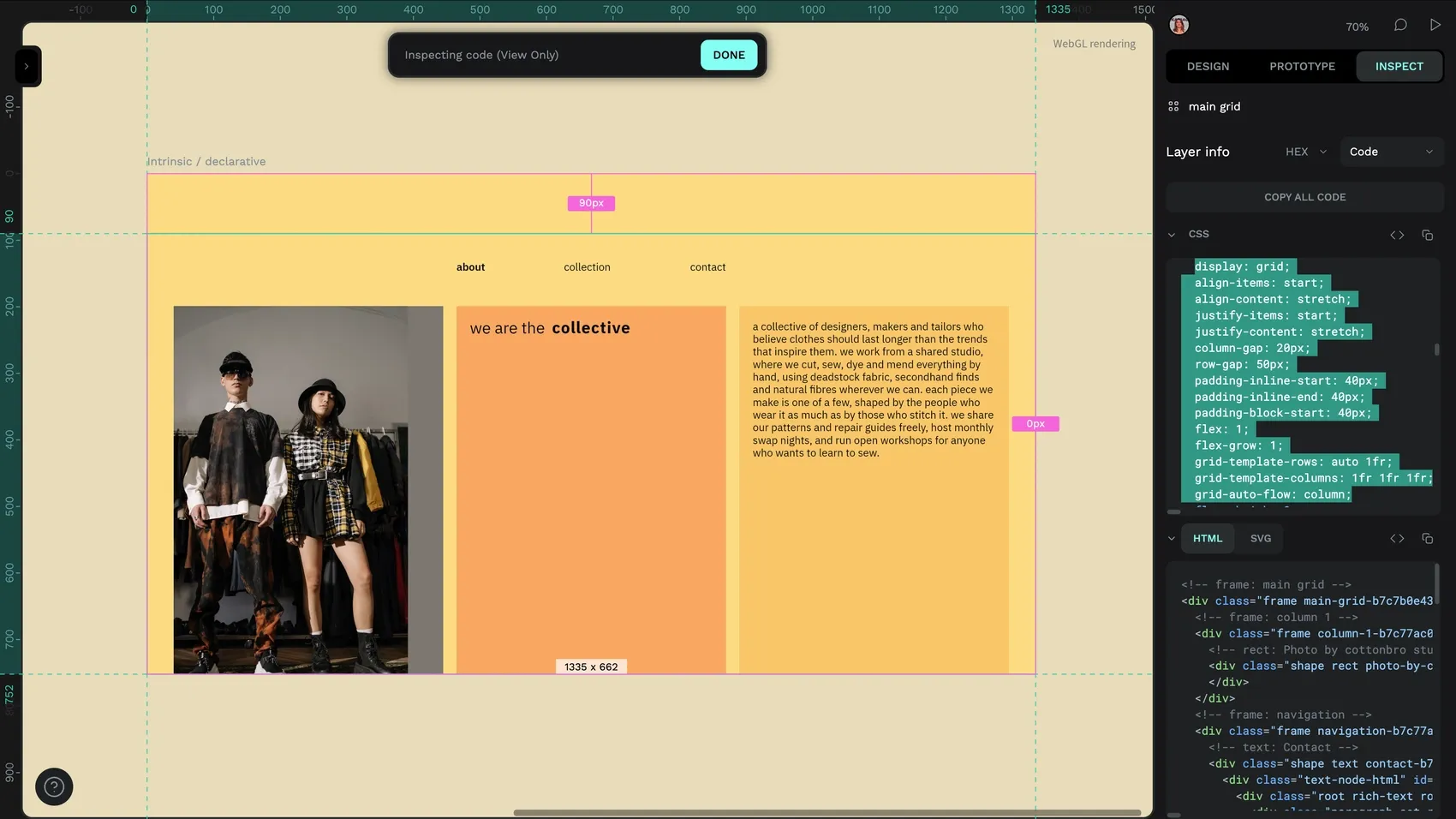The image size is (1456, 819).
Task: Select the HTML code tab
Action: [1208, 538]
